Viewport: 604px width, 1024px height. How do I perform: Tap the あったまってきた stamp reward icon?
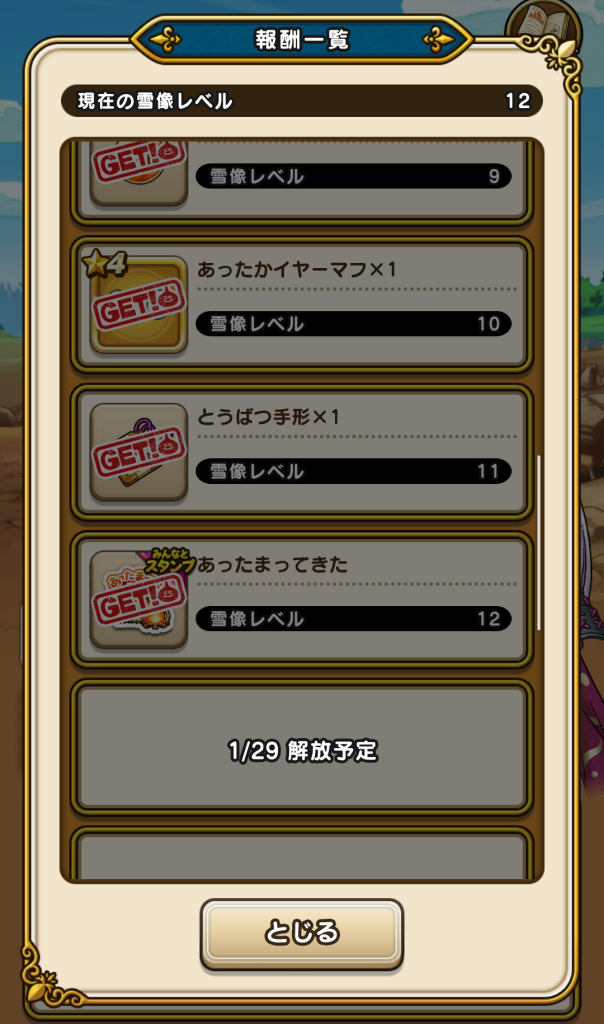click(x=138, y=600)
